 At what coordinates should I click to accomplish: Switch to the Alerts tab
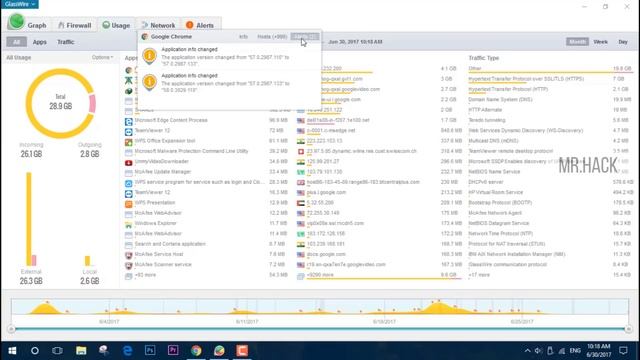click(x=200, y=25)
